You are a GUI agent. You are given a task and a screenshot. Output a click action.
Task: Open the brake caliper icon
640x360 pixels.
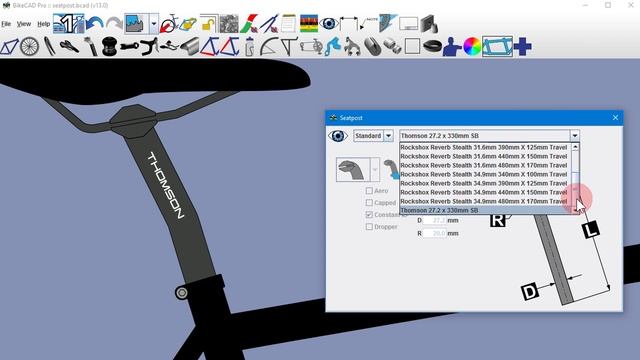click(x=351, y=47)
